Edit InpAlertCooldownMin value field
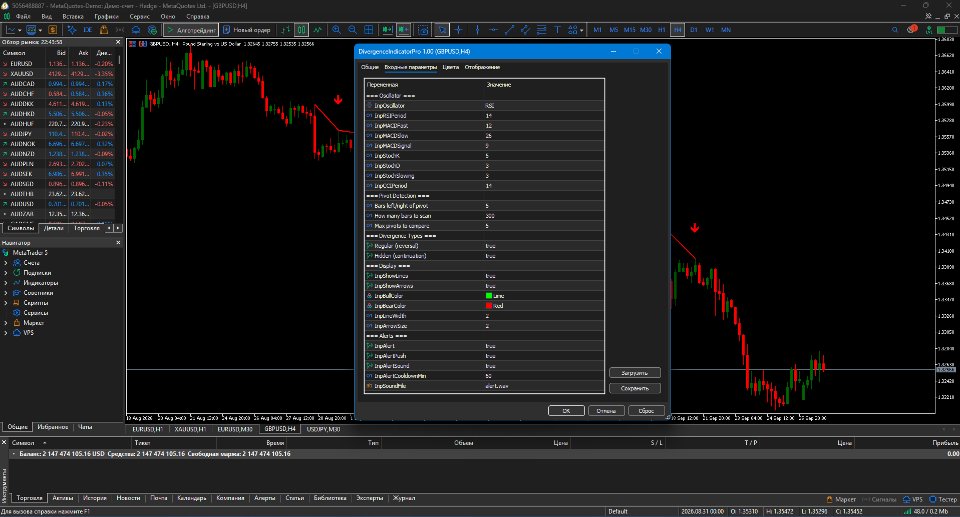This screenshot has width=960, height=517. 544,376
